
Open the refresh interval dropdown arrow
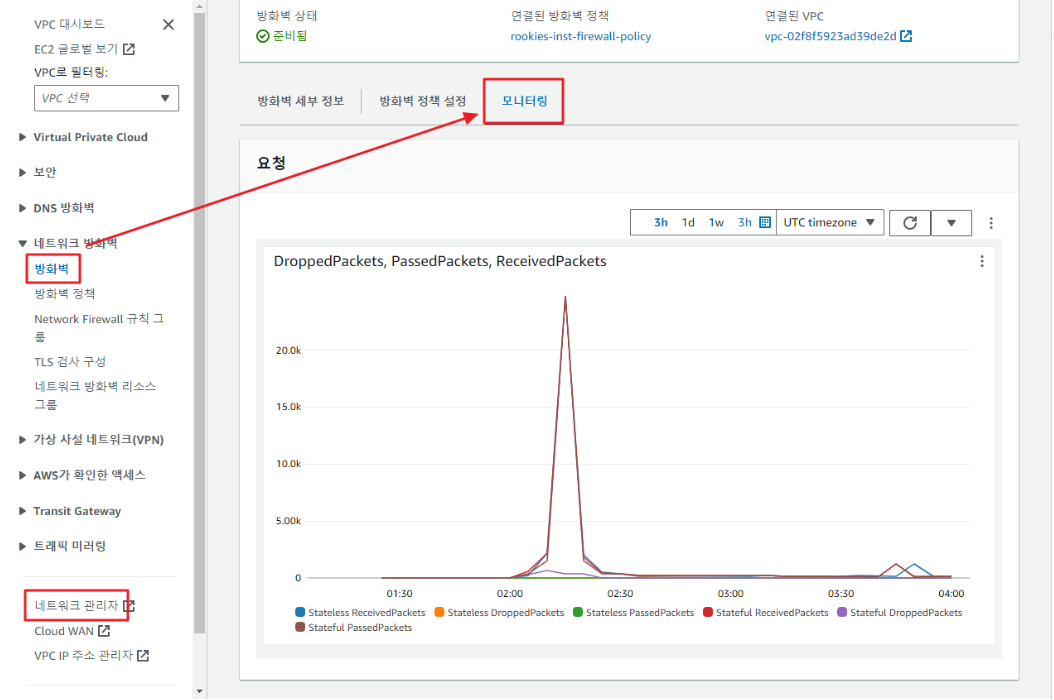click(951, 223)
